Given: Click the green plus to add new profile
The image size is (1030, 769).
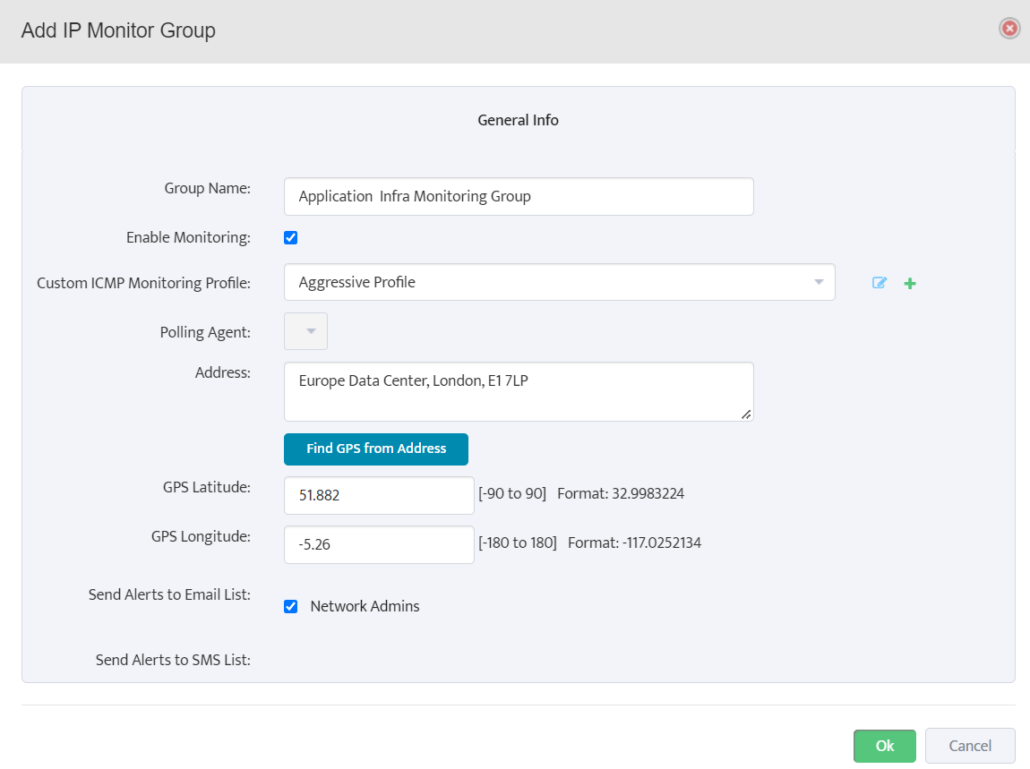Looking at the screenshot, I should [x=909, y=283].
